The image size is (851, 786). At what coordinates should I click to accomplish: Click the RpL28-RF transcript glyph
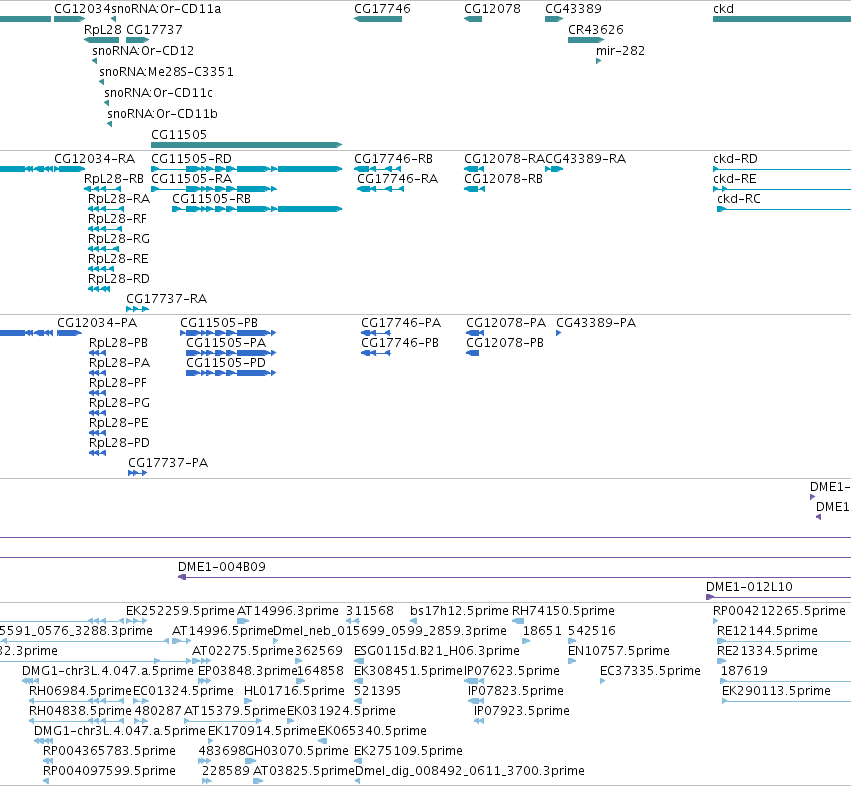click(x=105, y=229)
